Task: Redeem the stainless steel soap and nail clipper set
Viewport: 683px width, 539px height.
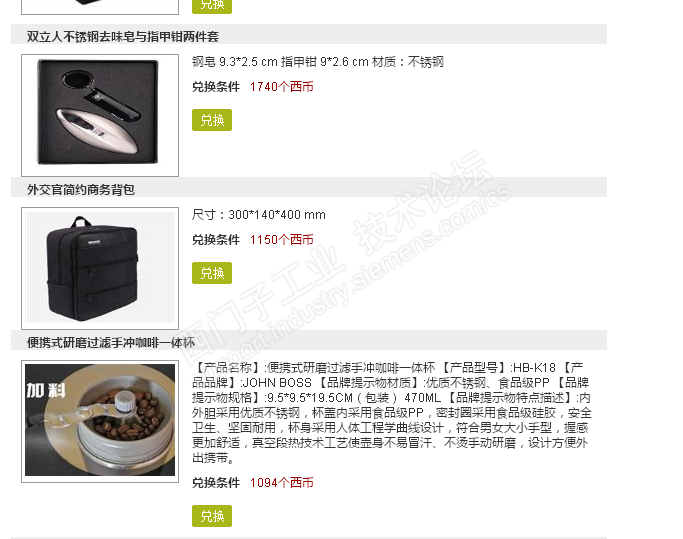Action: coord(212,120)
